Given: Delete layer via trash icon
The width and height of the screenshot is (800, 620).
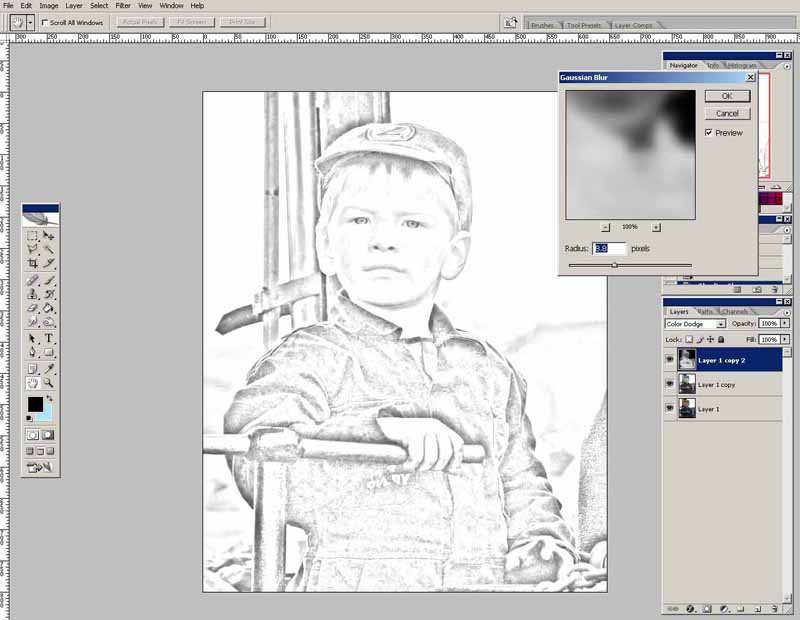Looking at the screenshot, I should pyautogui.click(x=774, y=609).
